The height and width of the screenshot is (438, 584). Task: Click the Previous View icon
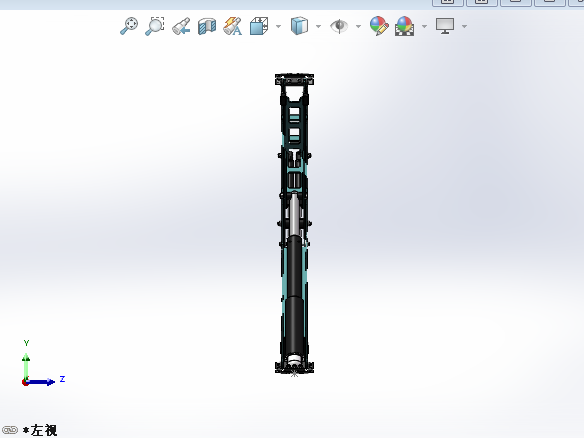(181, 26)
